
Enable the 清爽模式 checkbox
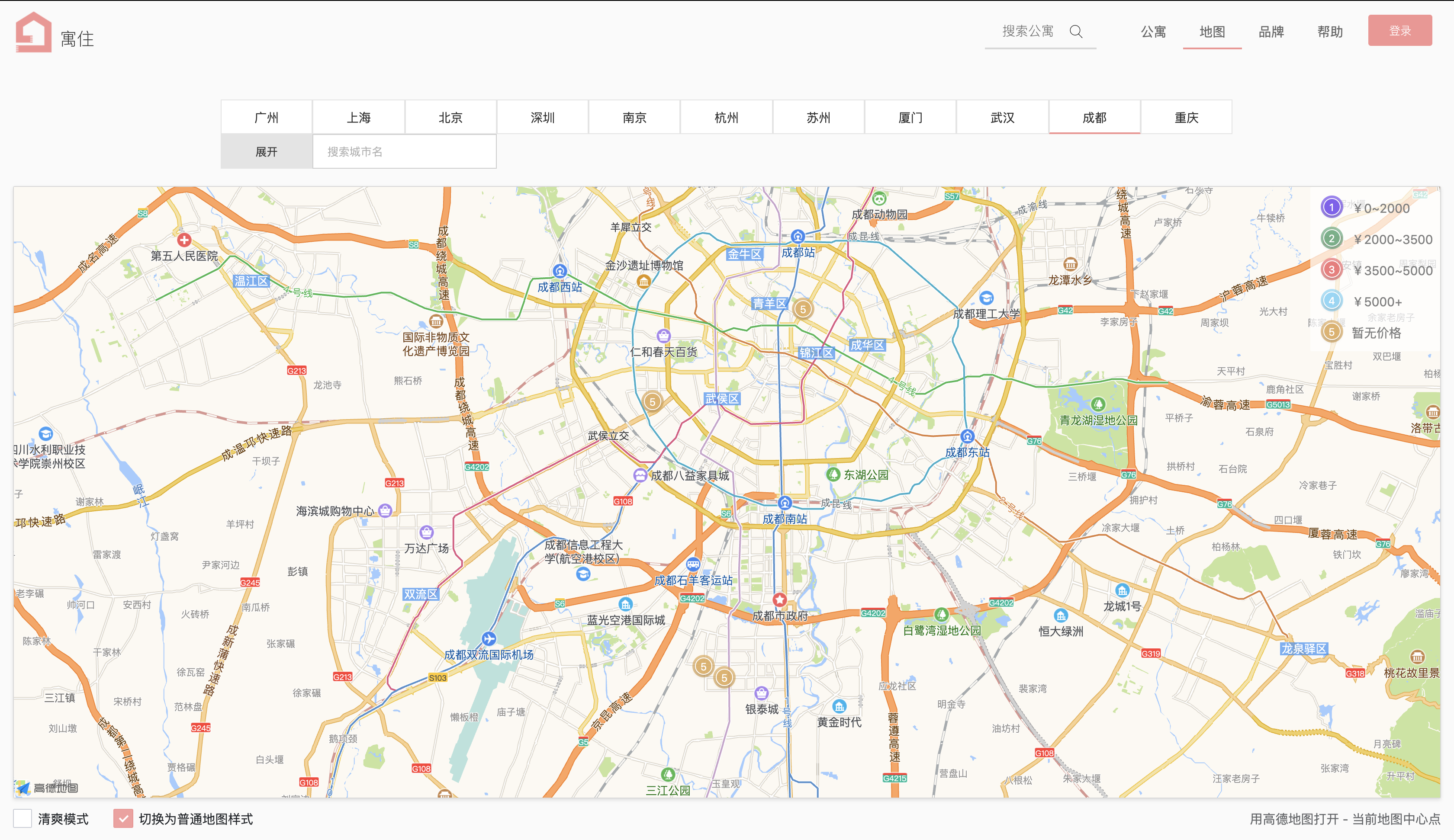pos(23,818)
